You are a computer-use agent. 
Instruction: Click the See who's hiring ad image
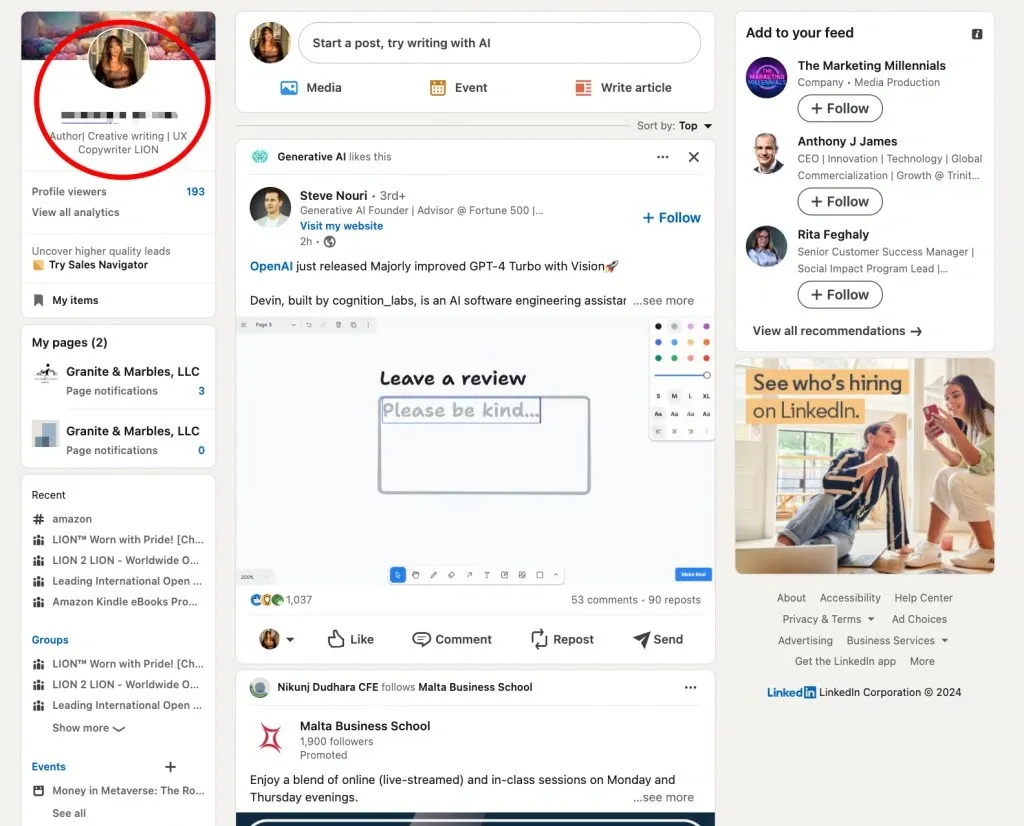[x=865, y=466]
